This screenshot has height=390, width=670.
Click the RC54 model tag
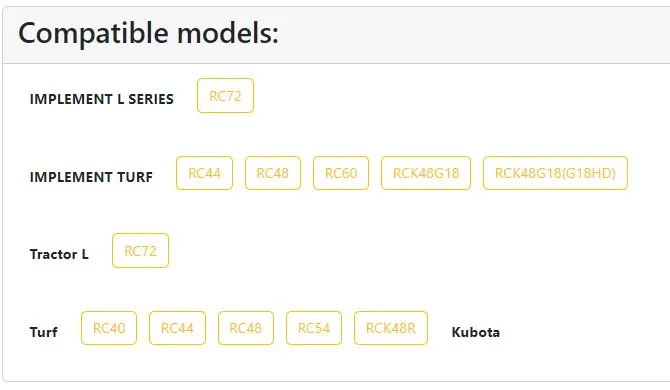(314, 328)
